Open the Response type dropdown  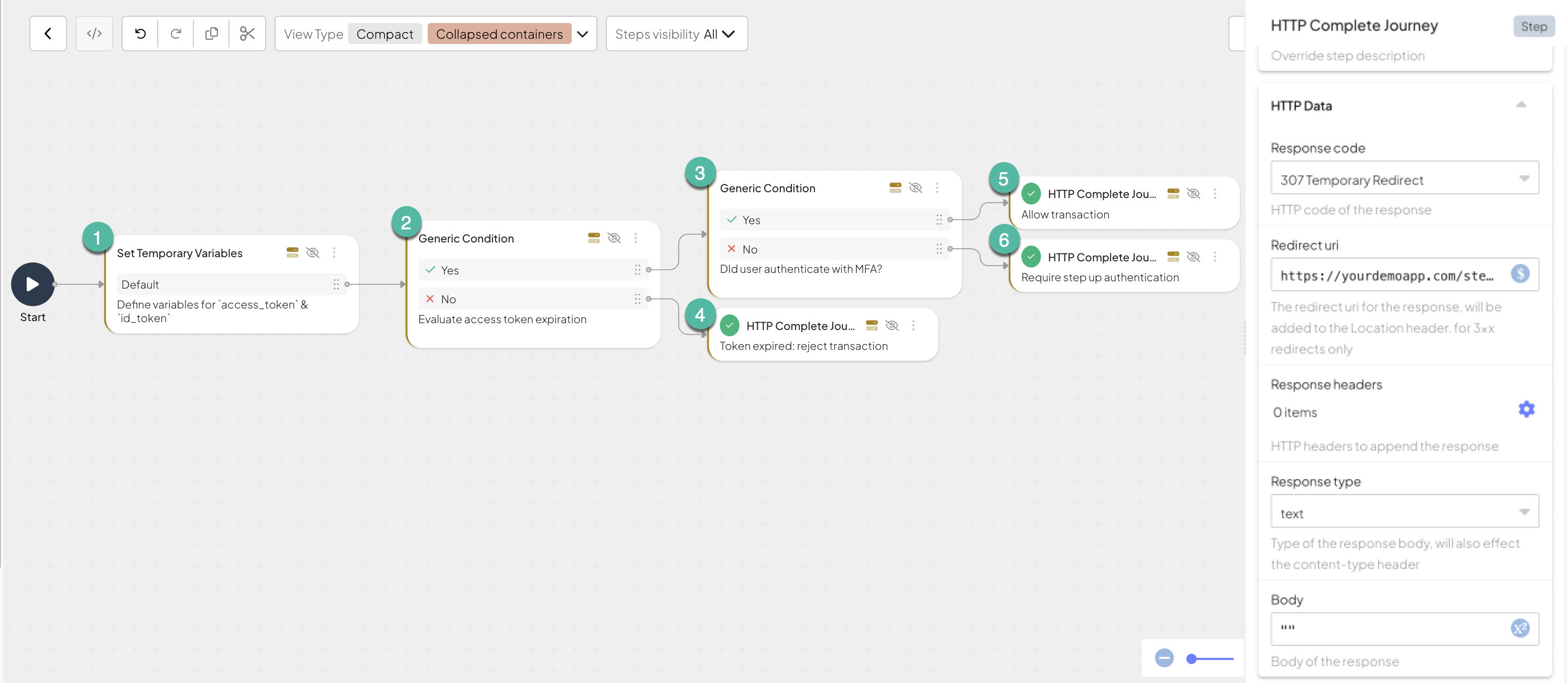coord(1404,512)
